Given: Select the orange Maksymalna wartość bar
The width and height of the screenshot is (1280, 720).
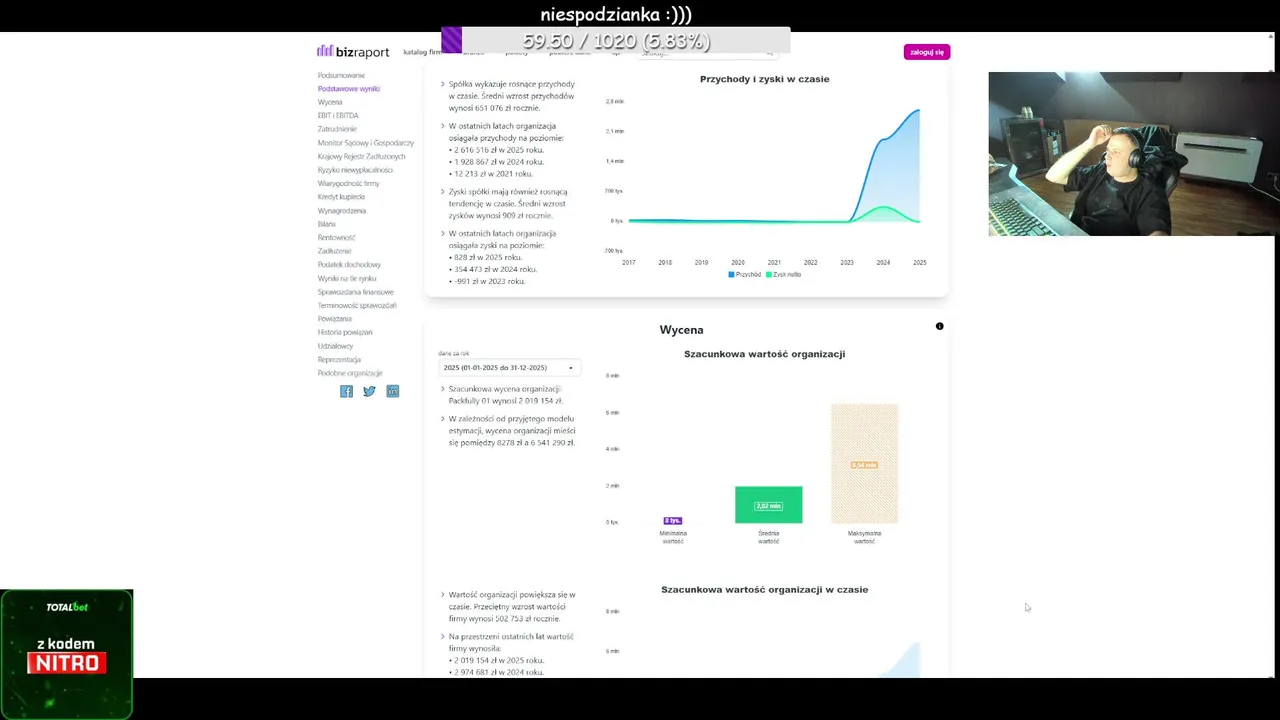Looking at the screenshot, I should [x=864, y=464].
